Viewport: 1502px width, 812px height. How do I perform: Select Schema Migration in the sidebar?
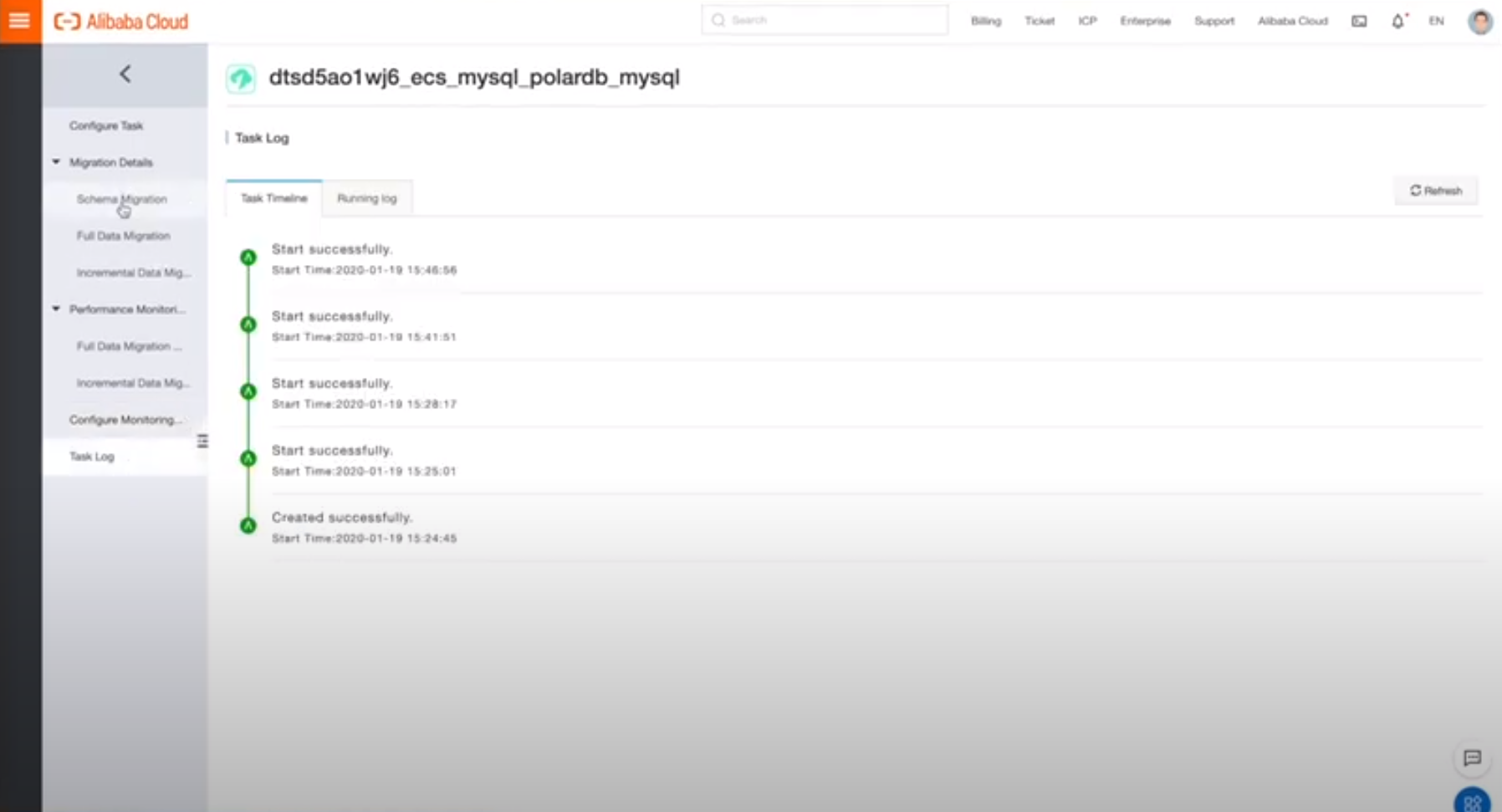[122, 199]
